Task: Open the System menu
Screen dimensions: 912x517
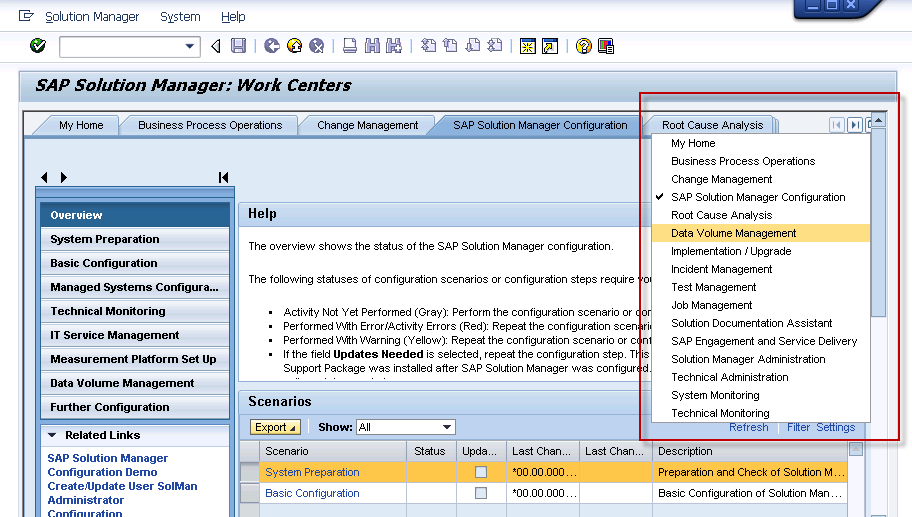Action: (180, 17)
